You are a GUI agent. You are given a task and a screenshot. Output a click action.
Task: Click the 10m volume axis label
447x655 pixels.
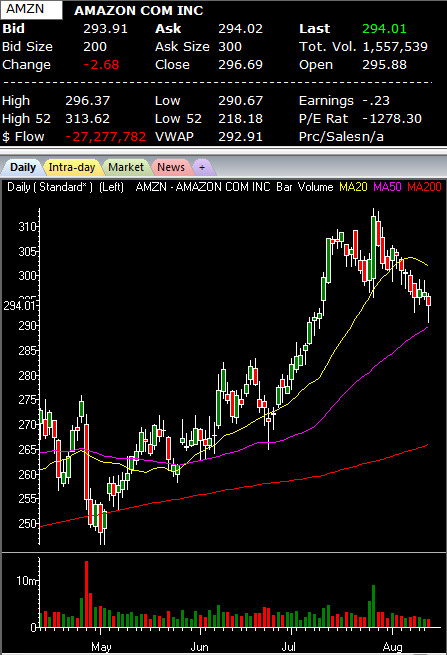pyautogui.click(x=27, y=581)
